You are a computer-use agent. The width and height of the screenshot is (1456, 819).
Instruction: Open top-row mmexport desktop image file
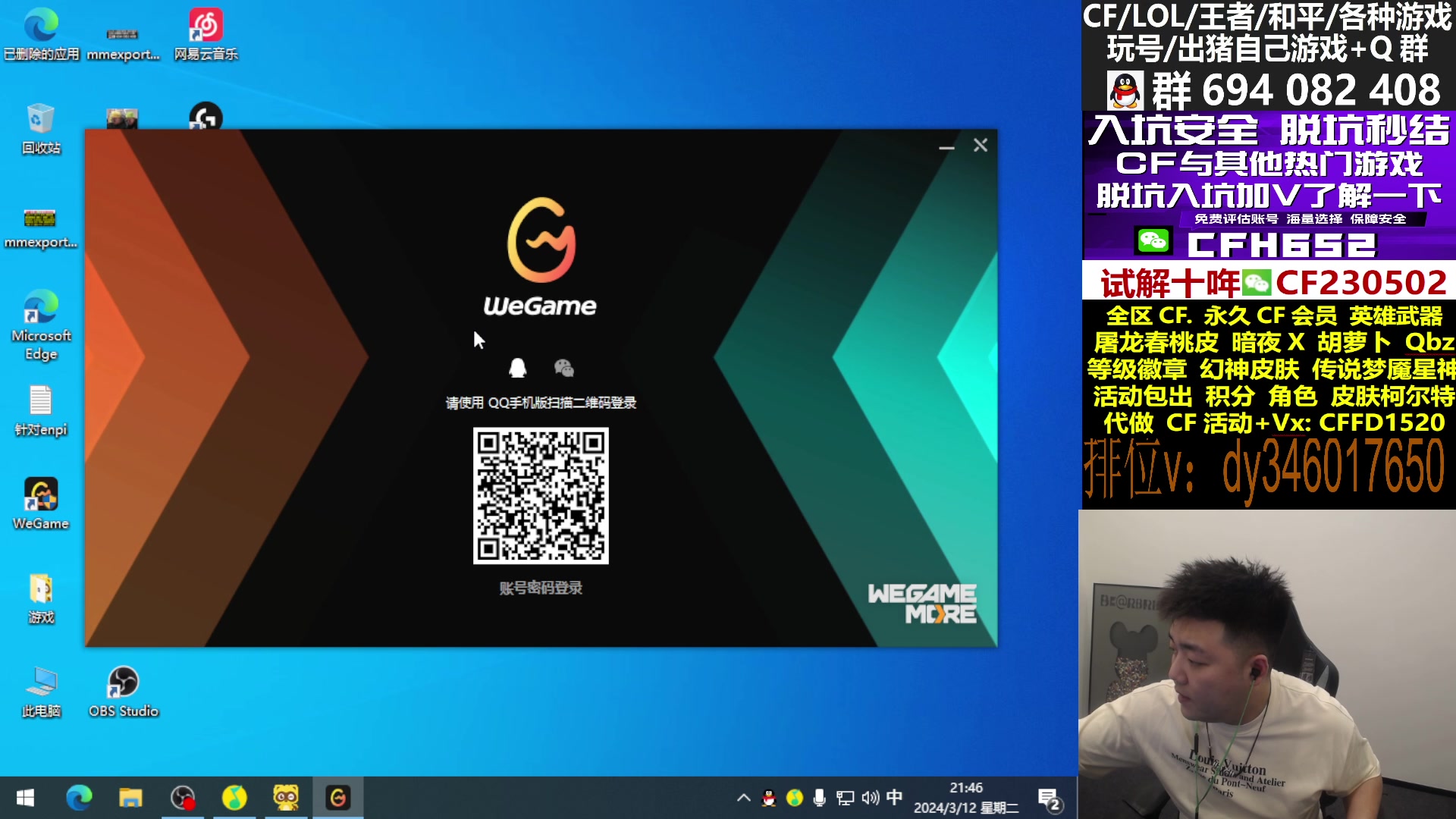click(123, 44)
